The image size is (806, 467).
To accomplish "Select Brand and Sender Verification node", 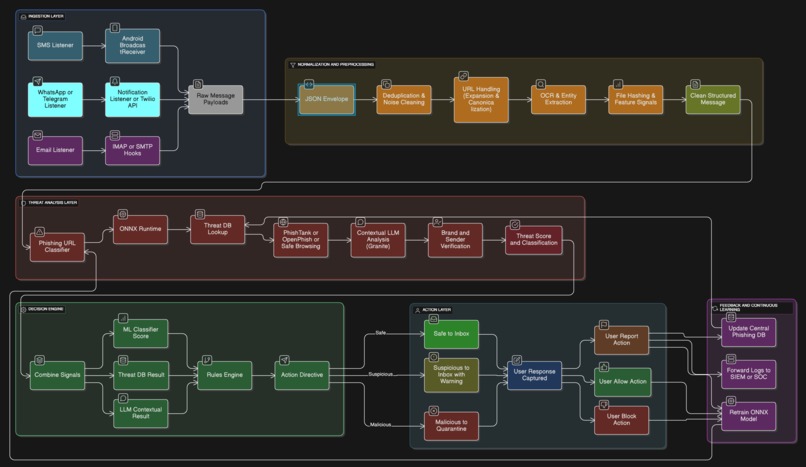I will pos(455,240).
